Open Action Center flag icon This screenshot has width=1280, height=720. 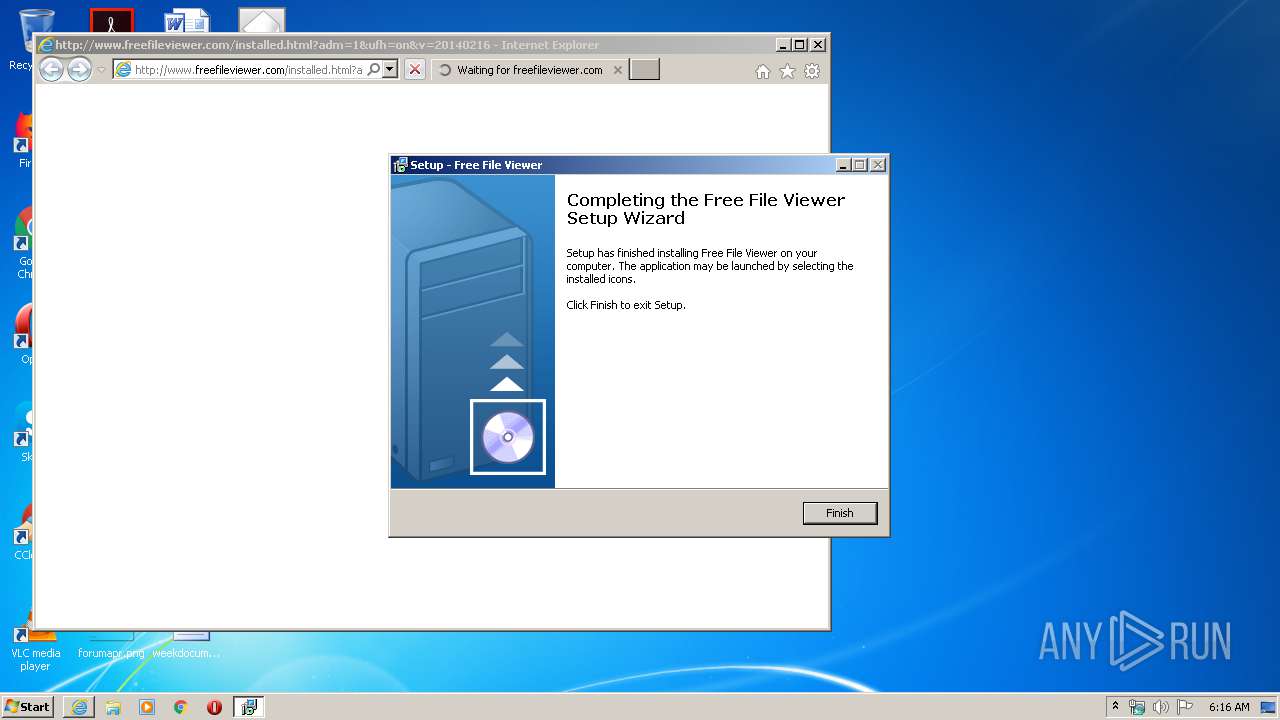(x=1185, y=707)
